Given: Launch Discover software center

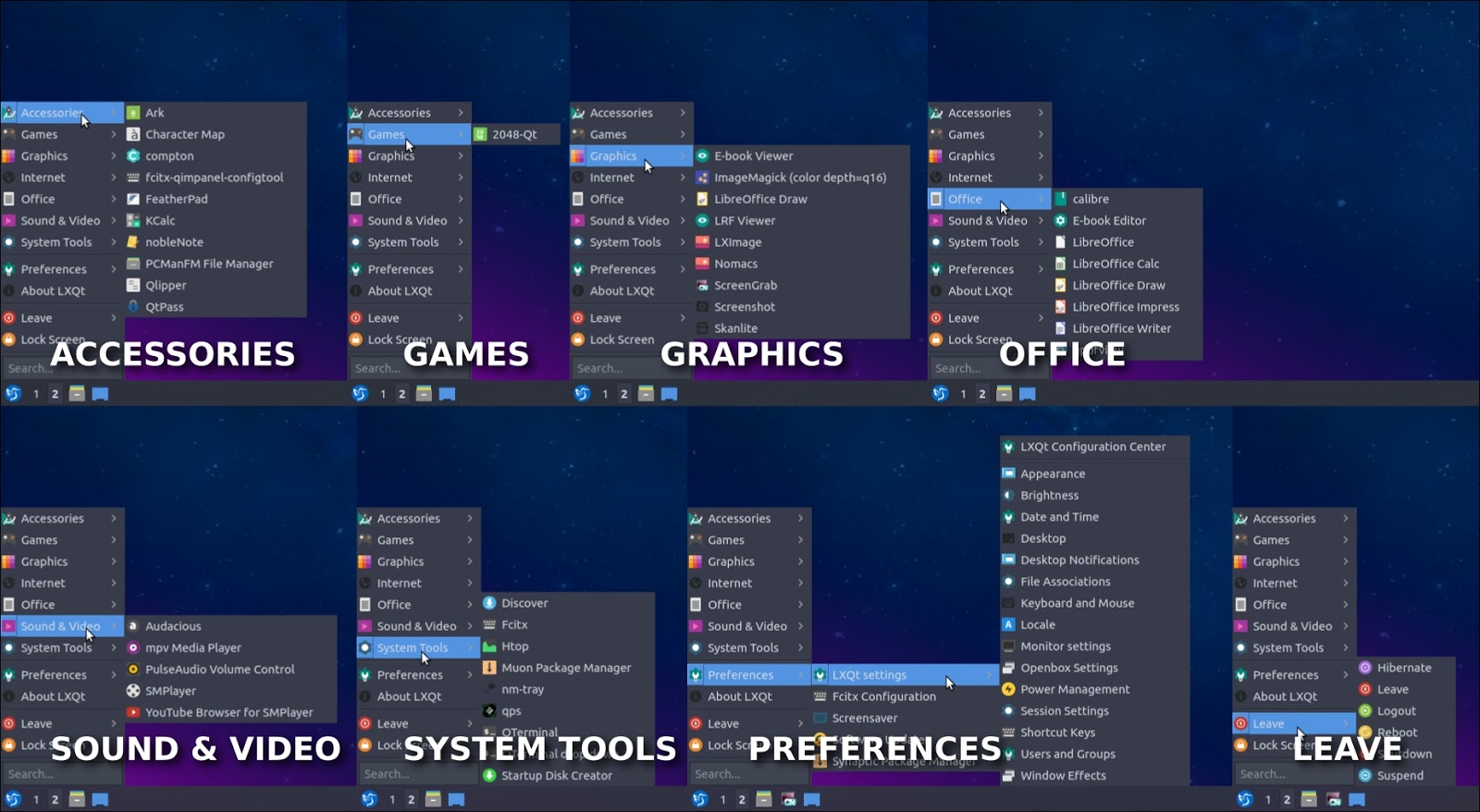Looking at the screenshot, I should 567,603.
